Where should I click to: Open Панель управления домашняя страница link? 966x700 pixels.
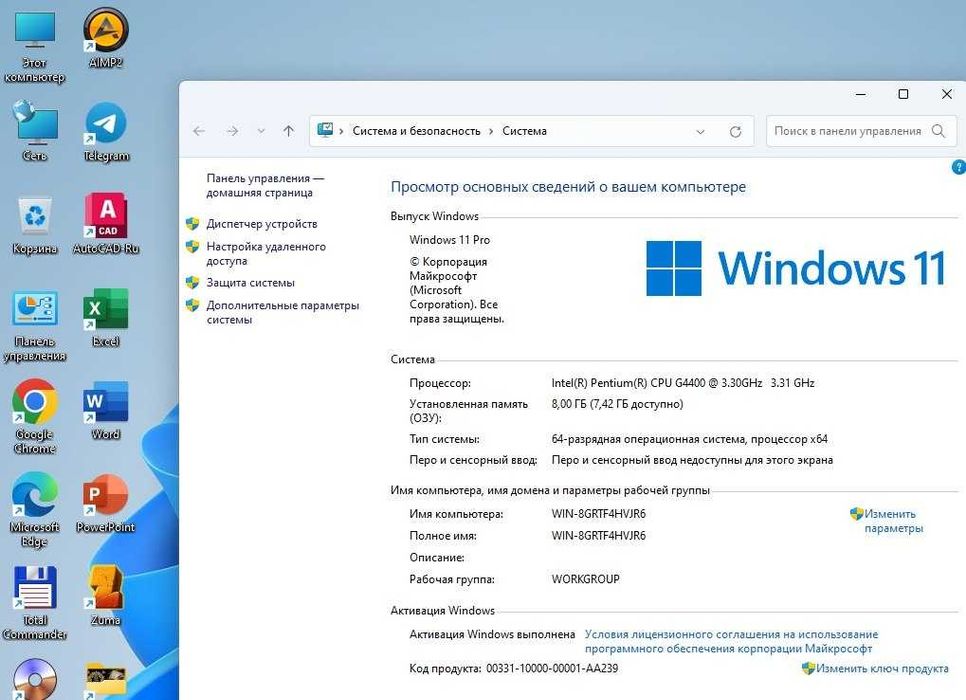(x=265, y=185)
